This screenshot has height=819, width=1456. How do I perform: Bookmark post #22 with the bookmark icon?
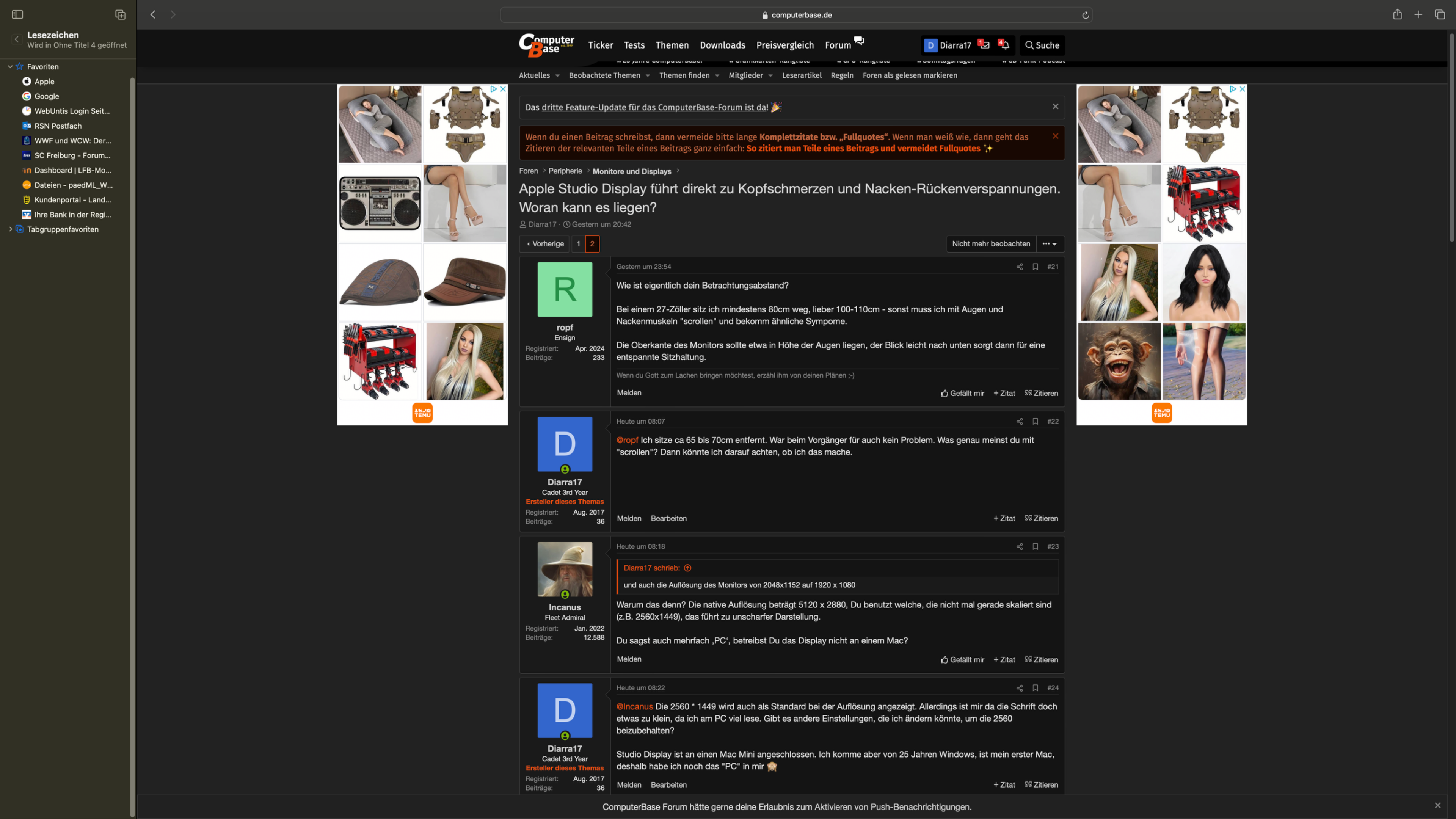tap(1035, 421)
